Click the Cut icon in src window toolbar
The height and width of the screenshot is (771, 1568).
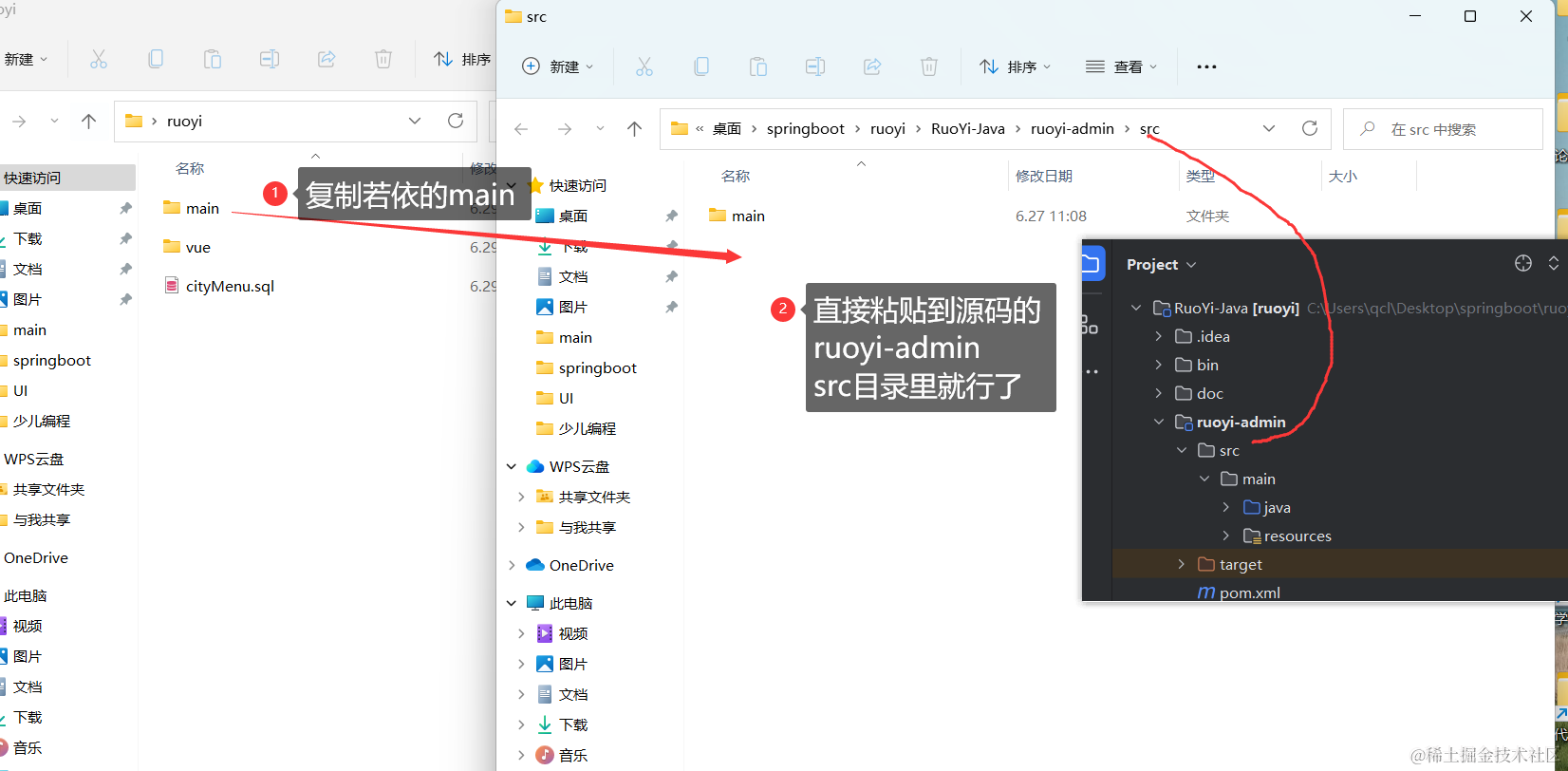click(x=644, y=66)
